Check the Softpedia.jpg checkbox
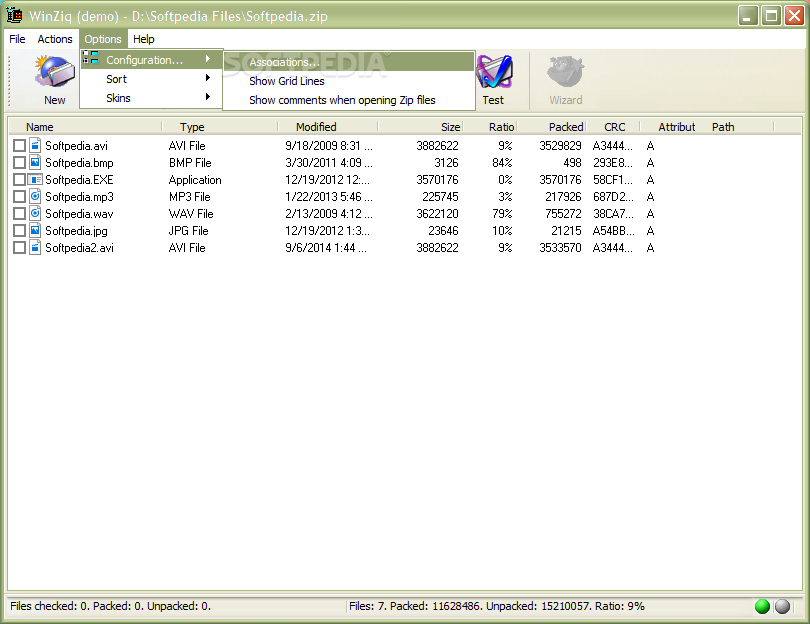This screenshot has height=624, width=810. pyautogui.click(x=19, y=231)
